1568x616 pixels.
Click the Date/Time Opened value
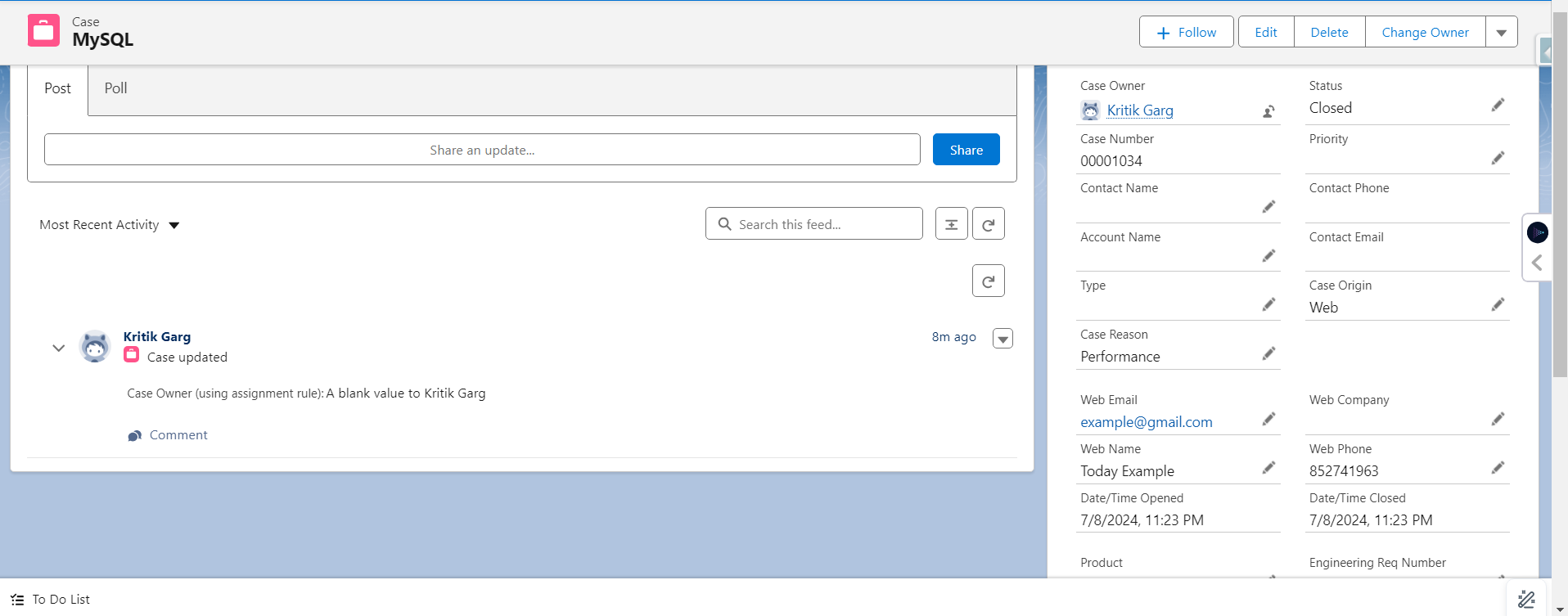click(x=1142, y=520)
